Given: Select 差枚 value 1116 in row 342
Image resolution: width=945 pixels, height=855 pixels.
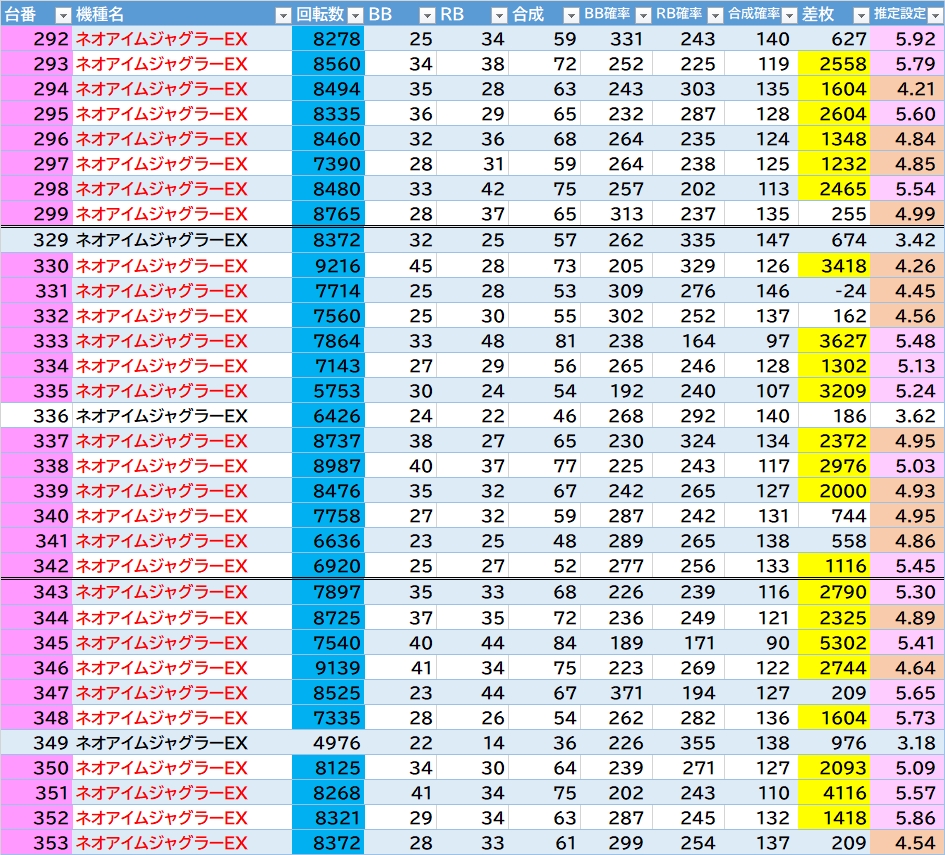Looking at the screenshot, I should (834, 566).
